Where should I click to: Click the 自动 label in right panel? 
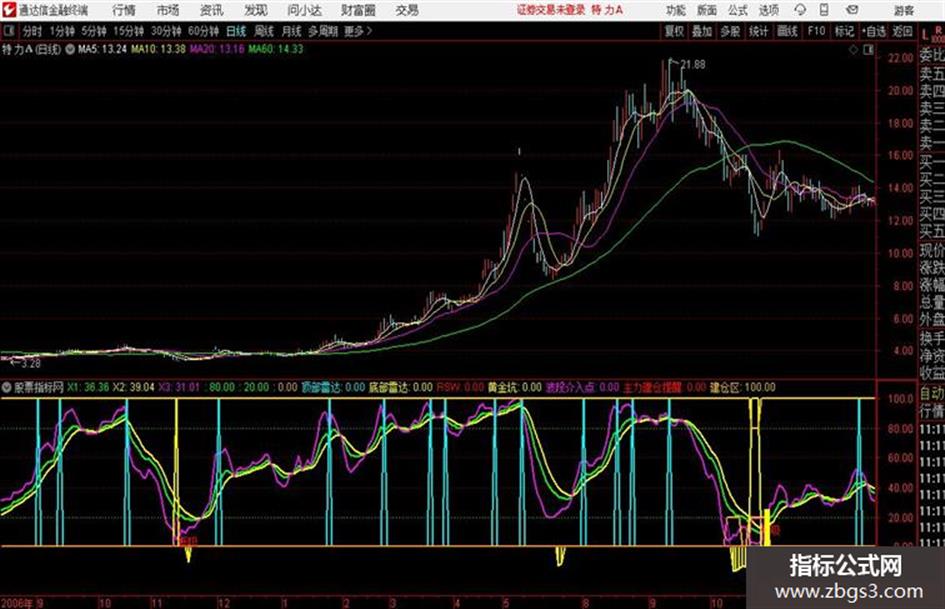pos(932,394)
